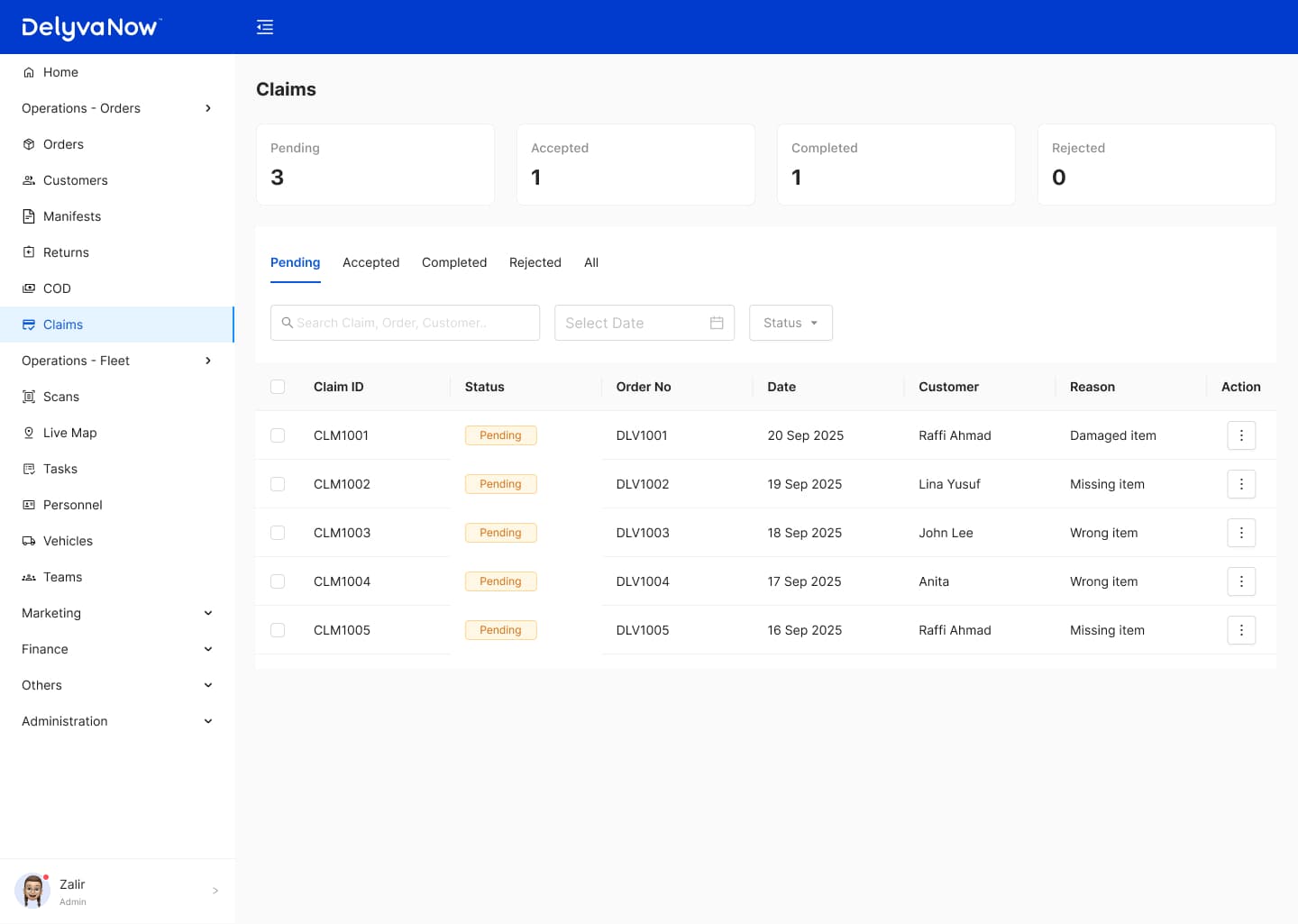
Task: Toggle the select-all checkbox in table header
Action: (x=278, y=387)
